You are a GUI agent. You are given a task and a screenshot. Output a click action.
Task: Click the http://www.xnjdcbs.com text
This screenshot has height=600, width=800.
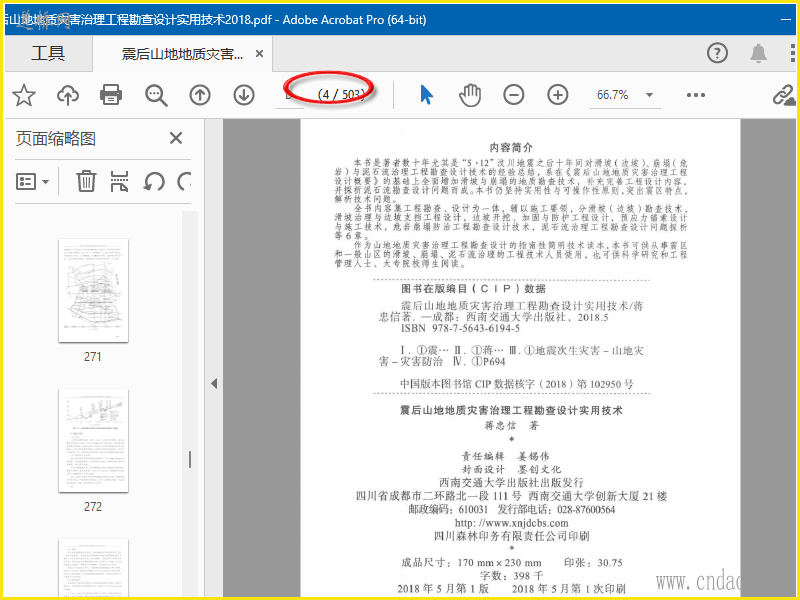pos(511,523)
